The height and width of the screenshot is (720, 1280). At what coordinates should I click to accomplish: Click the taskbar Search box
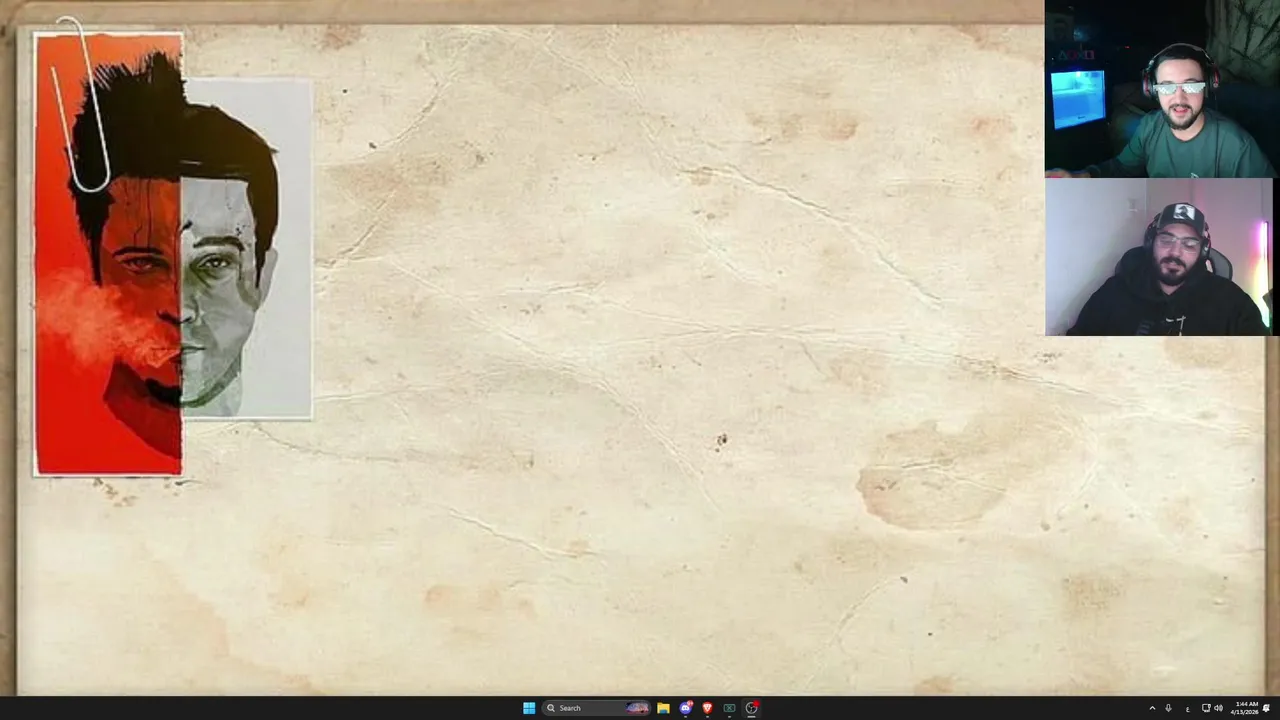(597, 708)
